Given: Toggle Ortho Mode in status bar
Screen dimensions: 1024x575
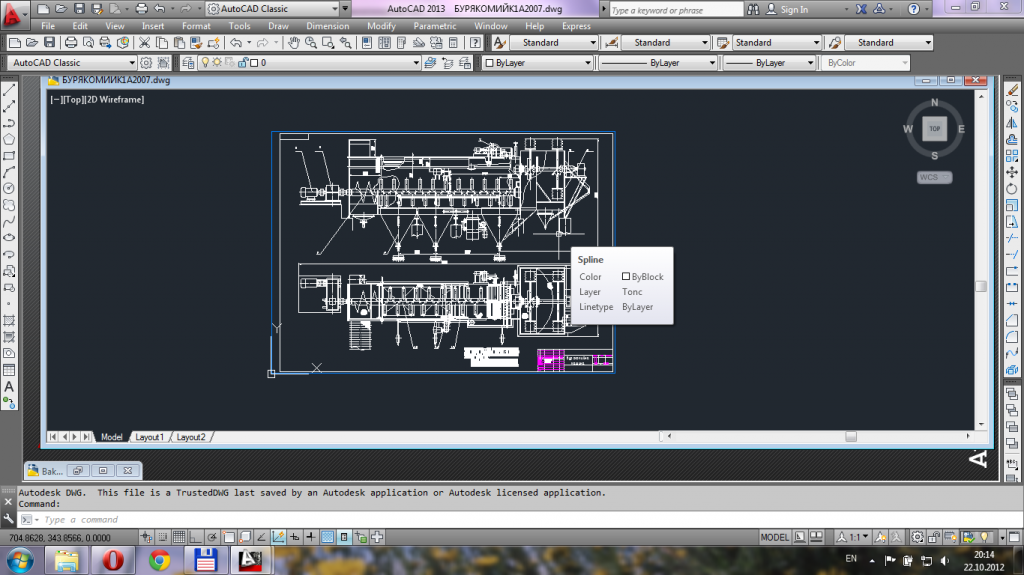Looking at the screenshot, I should tap(195, 537).
